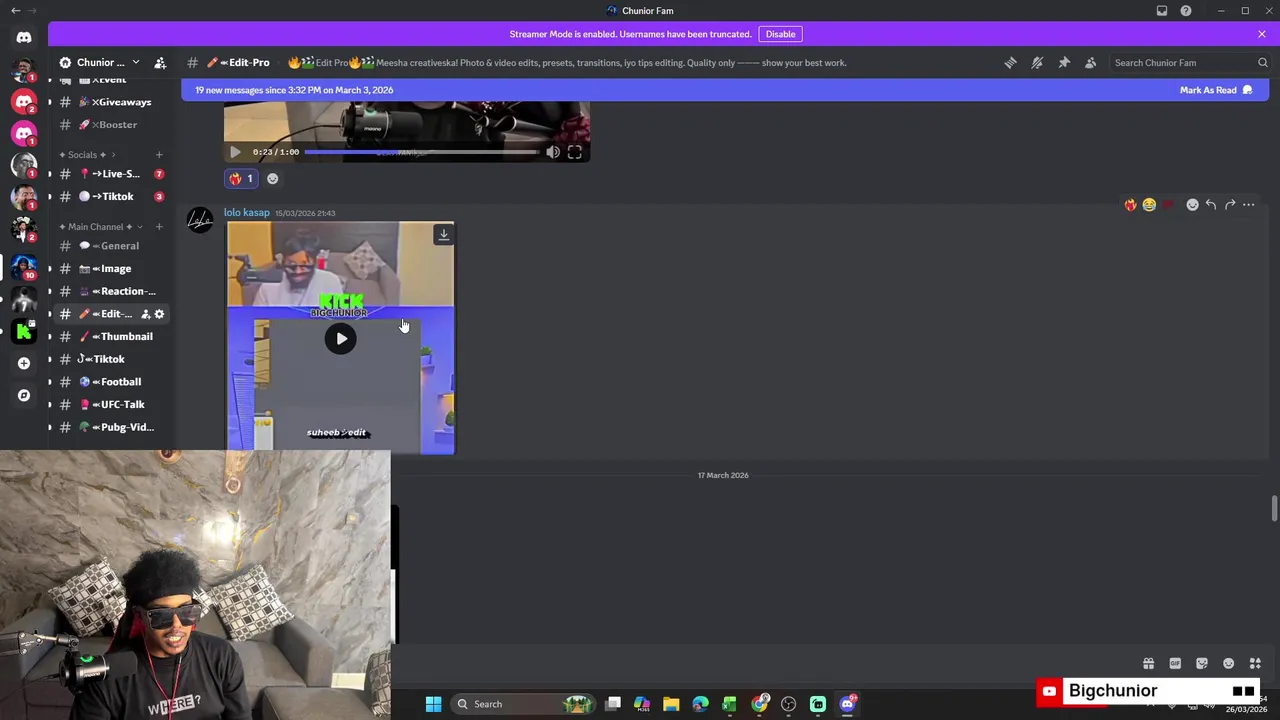The image size is (1280, 720).
Task: Jump to the 19 new messages bar
Action: click(x=725, y=90)
